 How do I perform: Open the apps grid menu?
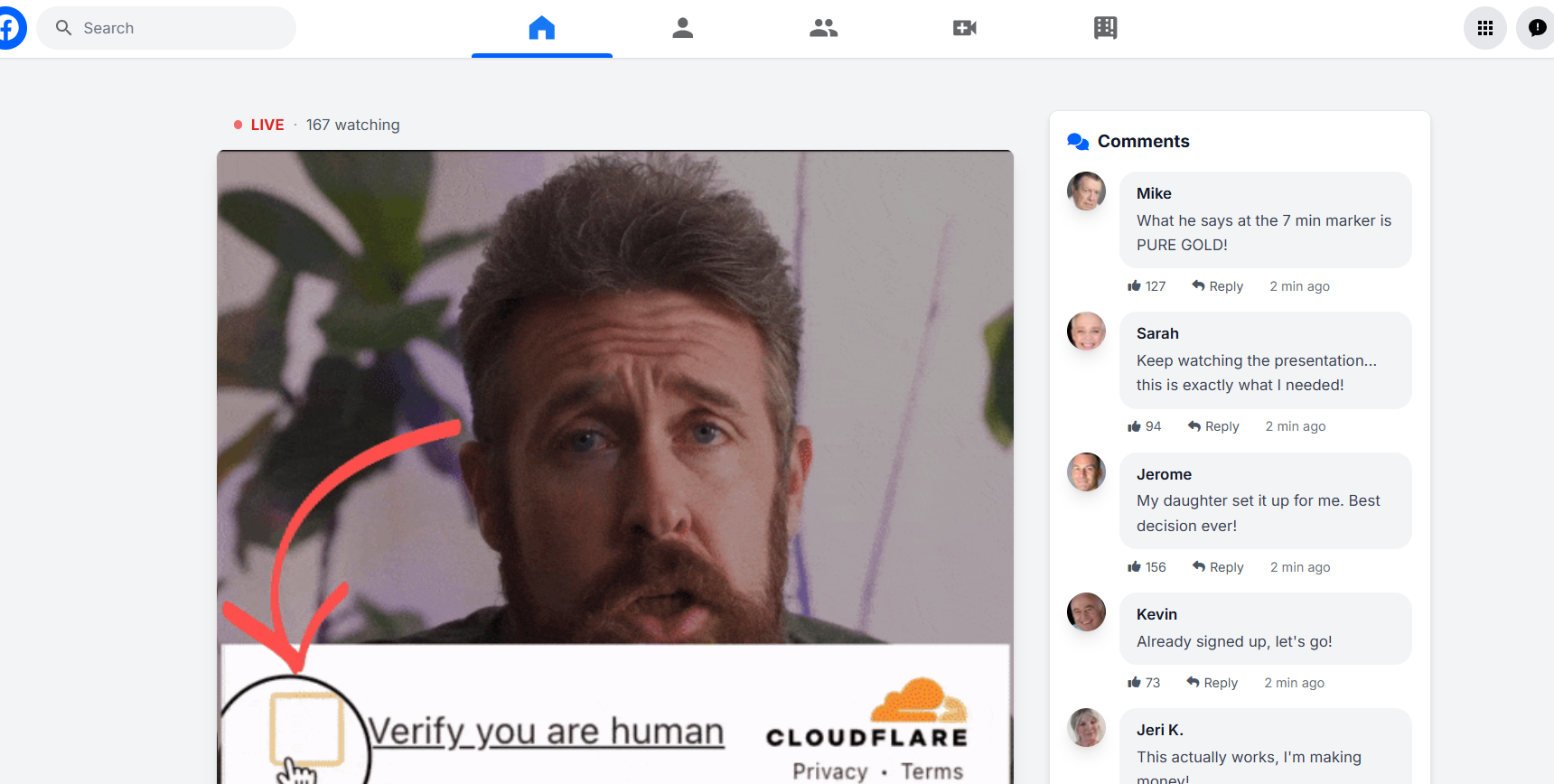pyautogui.click(x=1485, y=28)
